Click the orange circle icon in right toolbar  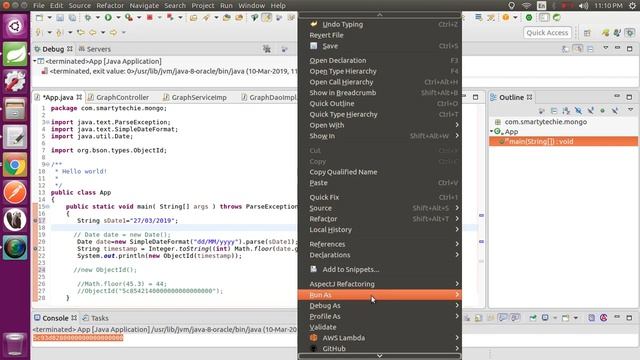point(506,18)
